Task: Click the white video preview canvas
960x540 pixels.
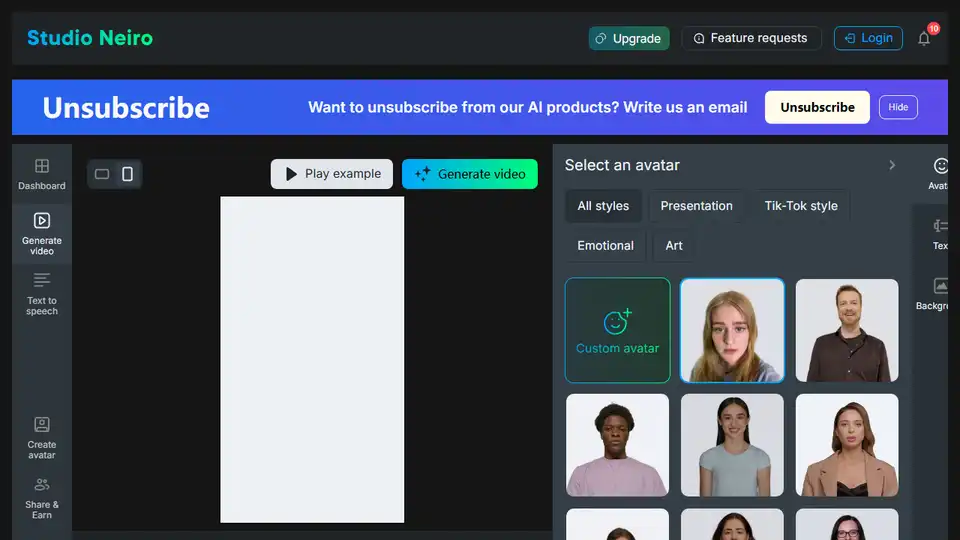Action: pos(312,359)
